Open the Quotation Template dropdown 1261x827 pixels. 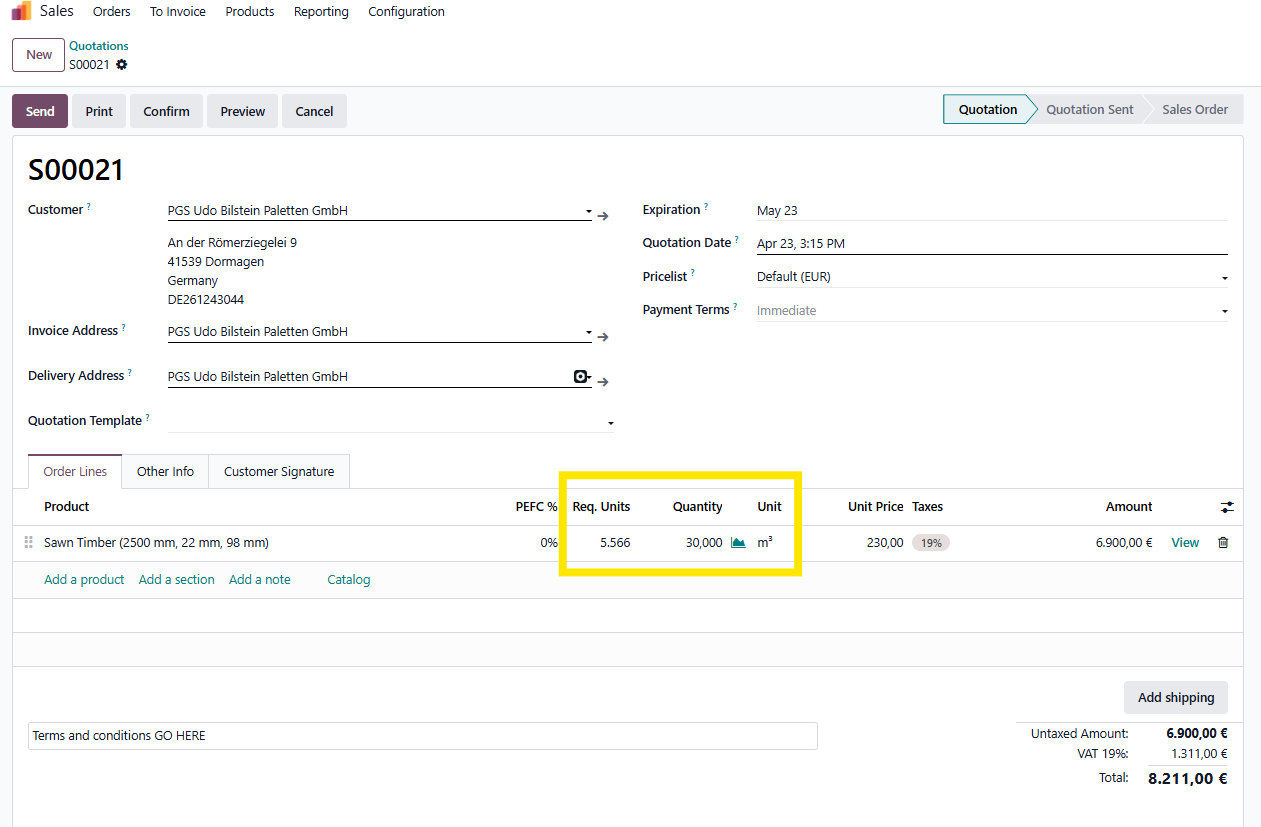610,422
